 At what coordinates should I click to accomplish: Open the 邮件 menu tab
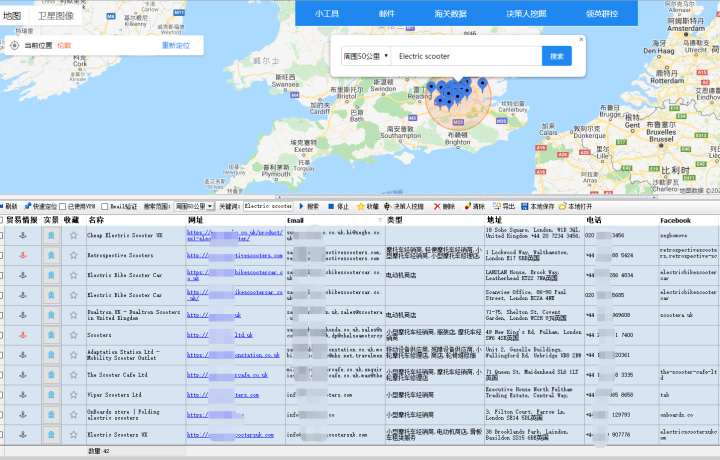click(387, 14)
